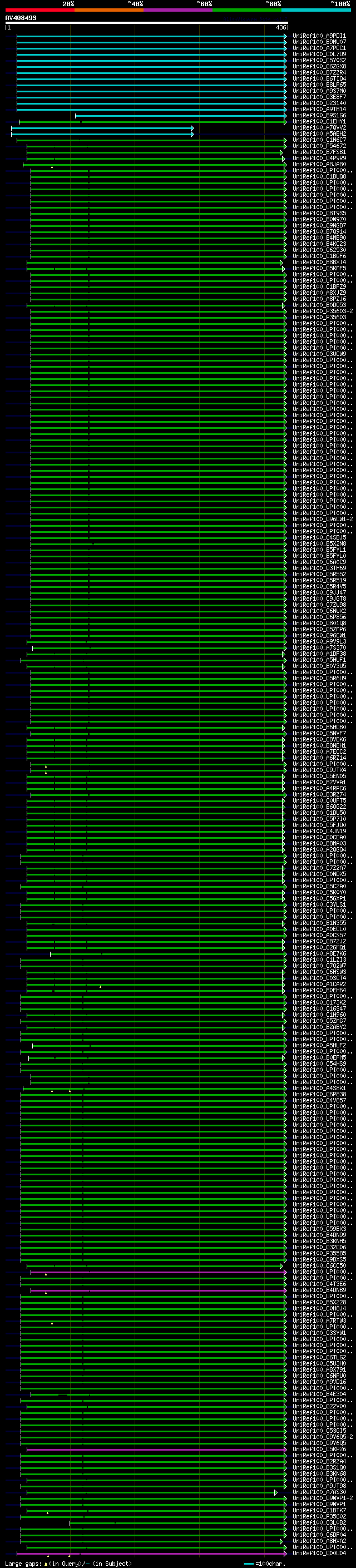Screen dimensions: 356x1568
Task: Open hit UniRef100_C0L7D9
Action: [x=319, y=54]
